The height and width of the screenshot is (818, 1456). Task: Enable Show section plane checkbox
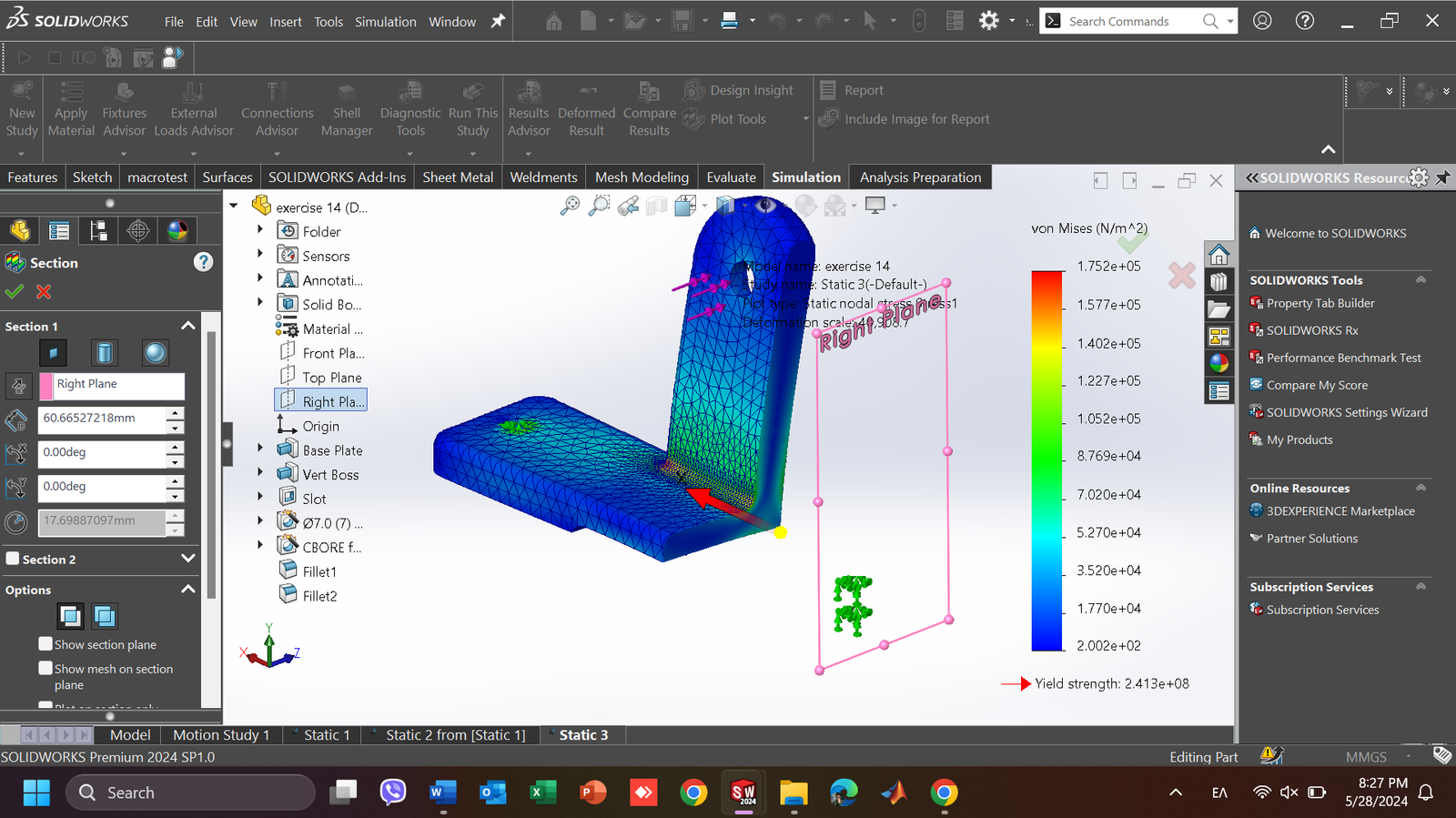point(45,644)
